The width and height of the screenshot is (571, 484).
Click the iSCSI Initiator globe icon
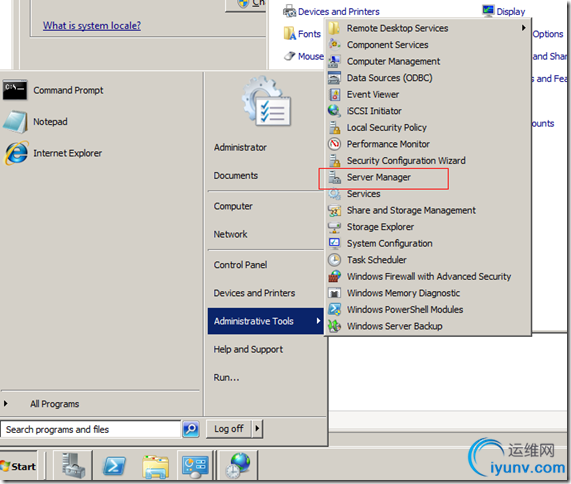(x=334, y=111)
